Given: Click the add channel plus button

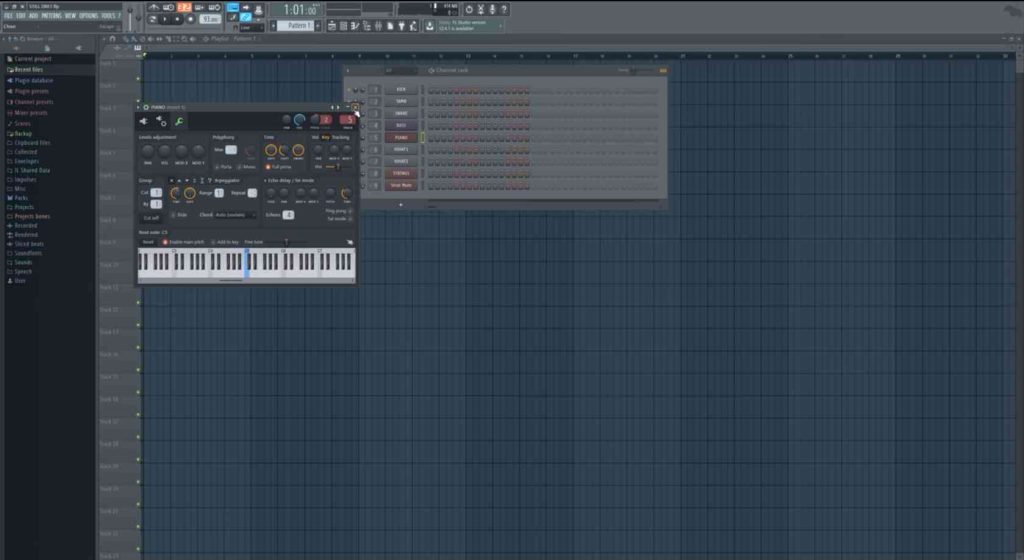Looking at the screenshot, I should (x=401, y=205).
